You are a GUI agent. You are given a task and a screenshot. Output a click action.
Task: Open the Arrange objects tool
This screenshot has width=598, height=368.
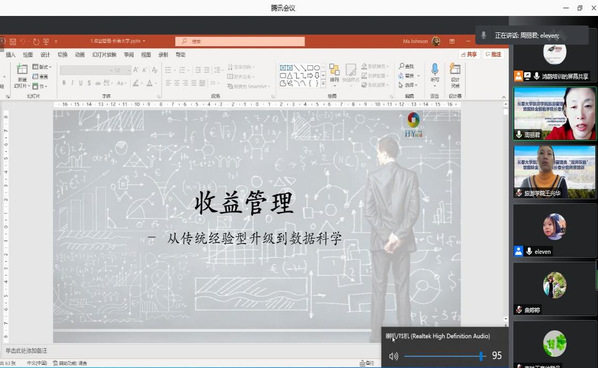coord(334,71)
